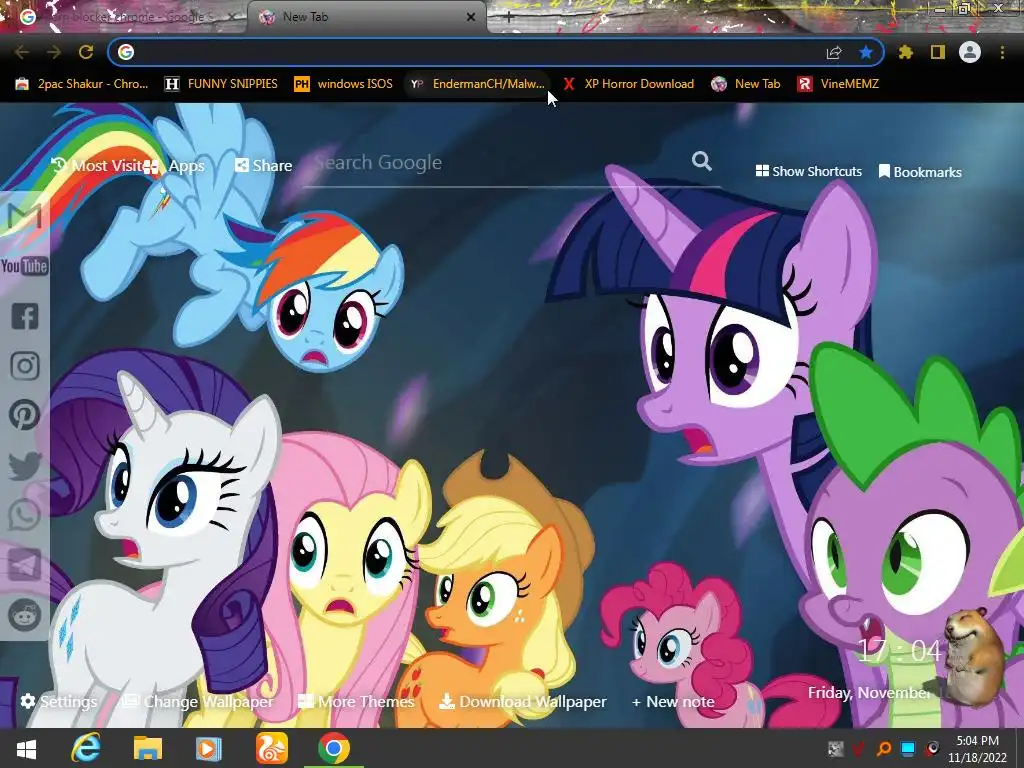Open the Facebook sidebar icon
The image size is (1024, 768).
pos(25,316)
